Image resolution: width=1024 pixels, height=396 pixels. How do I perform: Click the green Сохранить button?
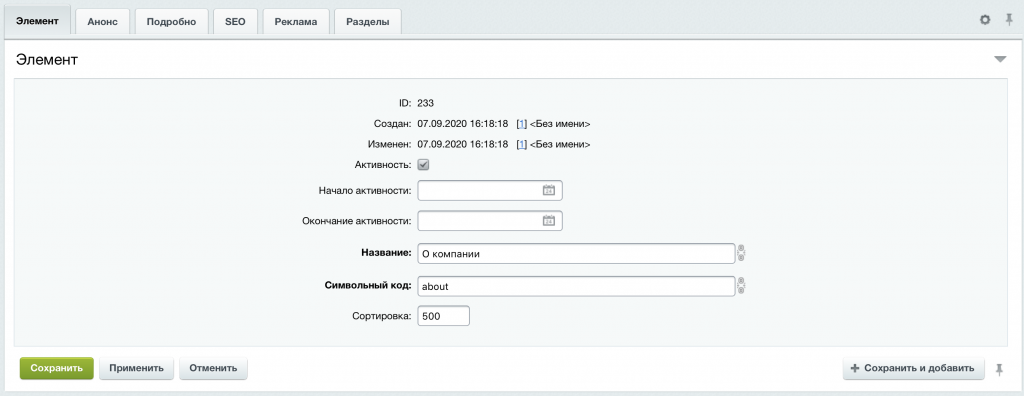coord(57,368)
